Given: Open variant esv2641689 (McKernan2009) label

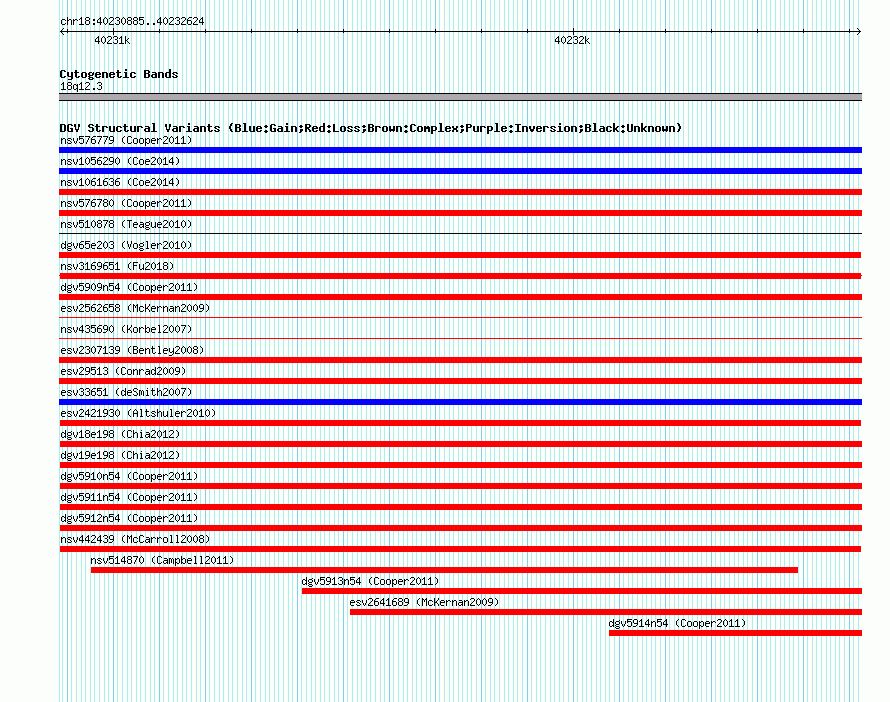Looking at the screenshot, I should point(425,602).
